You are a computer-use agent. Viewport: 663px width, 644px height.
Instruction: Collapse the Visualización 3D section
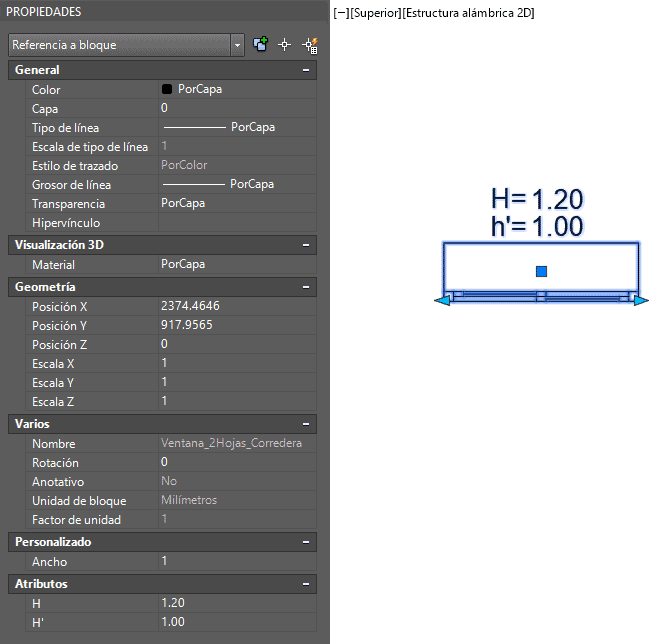coord(305,245)
